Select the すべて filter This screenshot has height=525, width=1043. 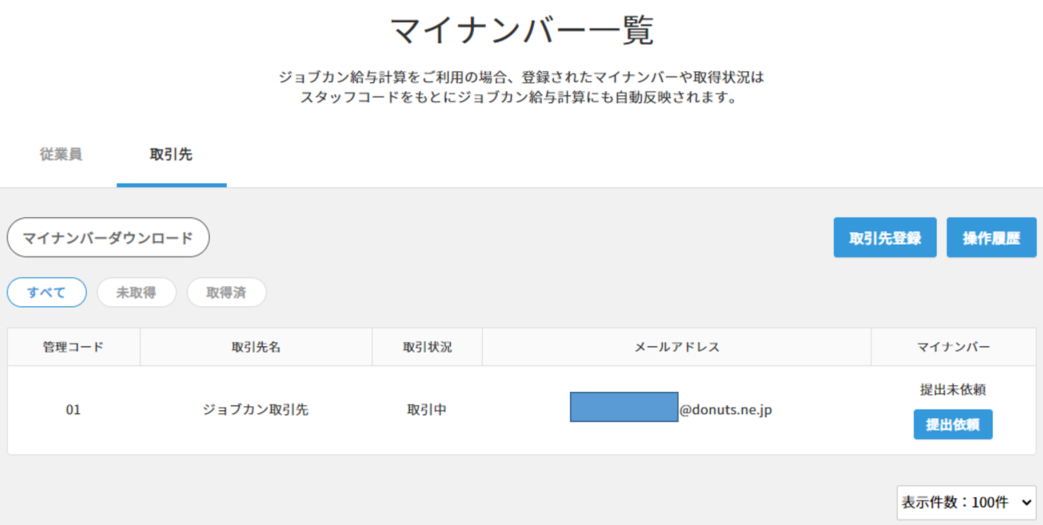coord(47,292)
